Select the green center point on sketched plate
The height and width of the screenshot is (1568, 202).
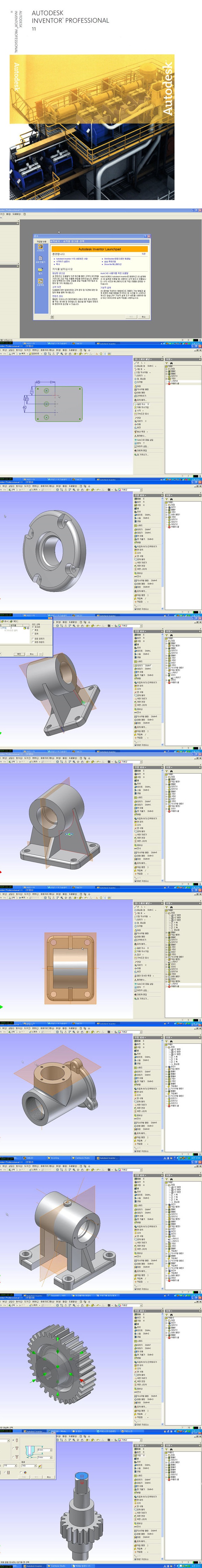point(47,404)
